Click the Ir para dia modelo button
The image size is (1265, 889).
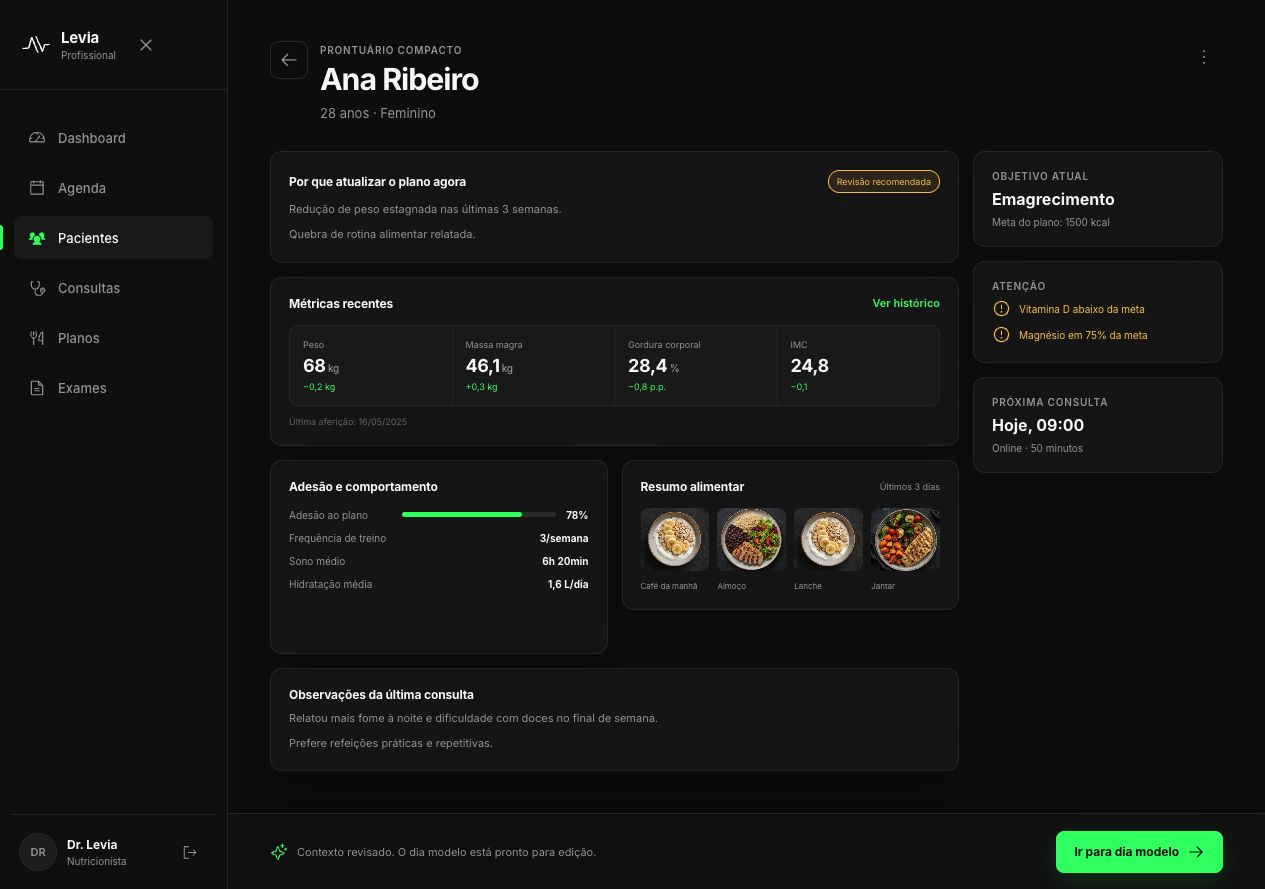(1139, 852)
